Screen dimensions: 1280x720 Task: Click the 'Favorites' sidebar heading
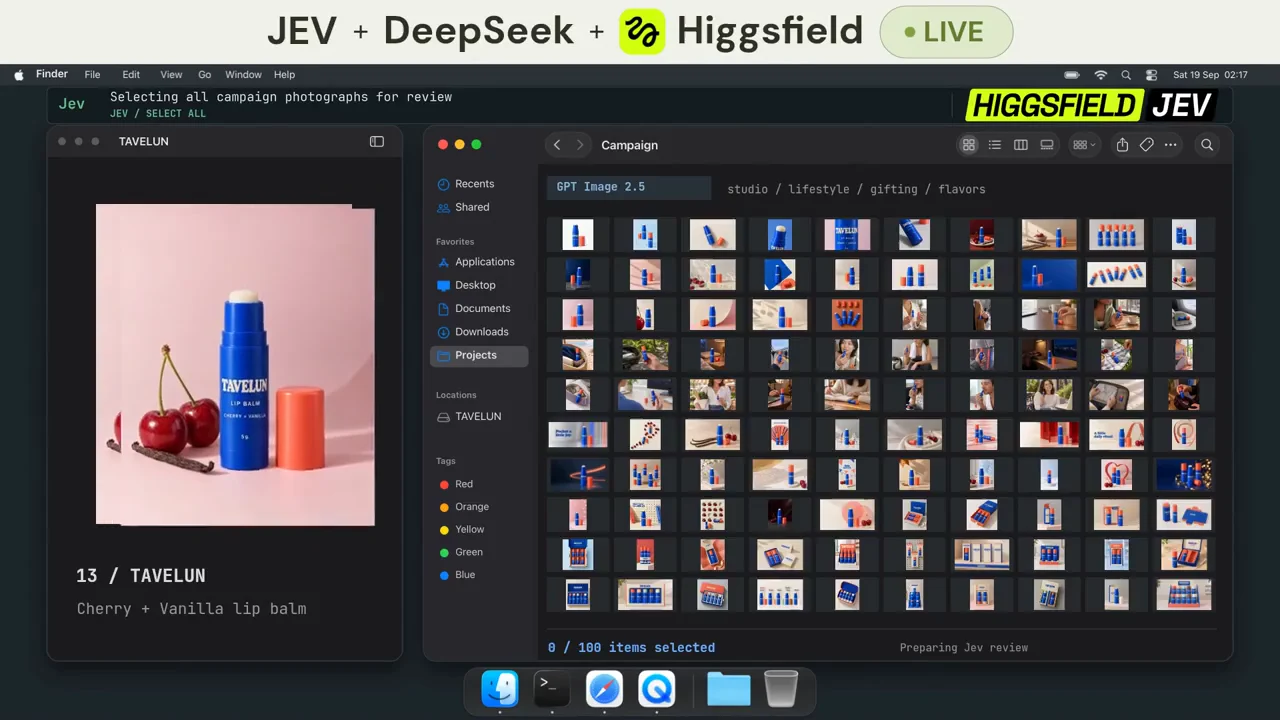[x=455, y=242]
